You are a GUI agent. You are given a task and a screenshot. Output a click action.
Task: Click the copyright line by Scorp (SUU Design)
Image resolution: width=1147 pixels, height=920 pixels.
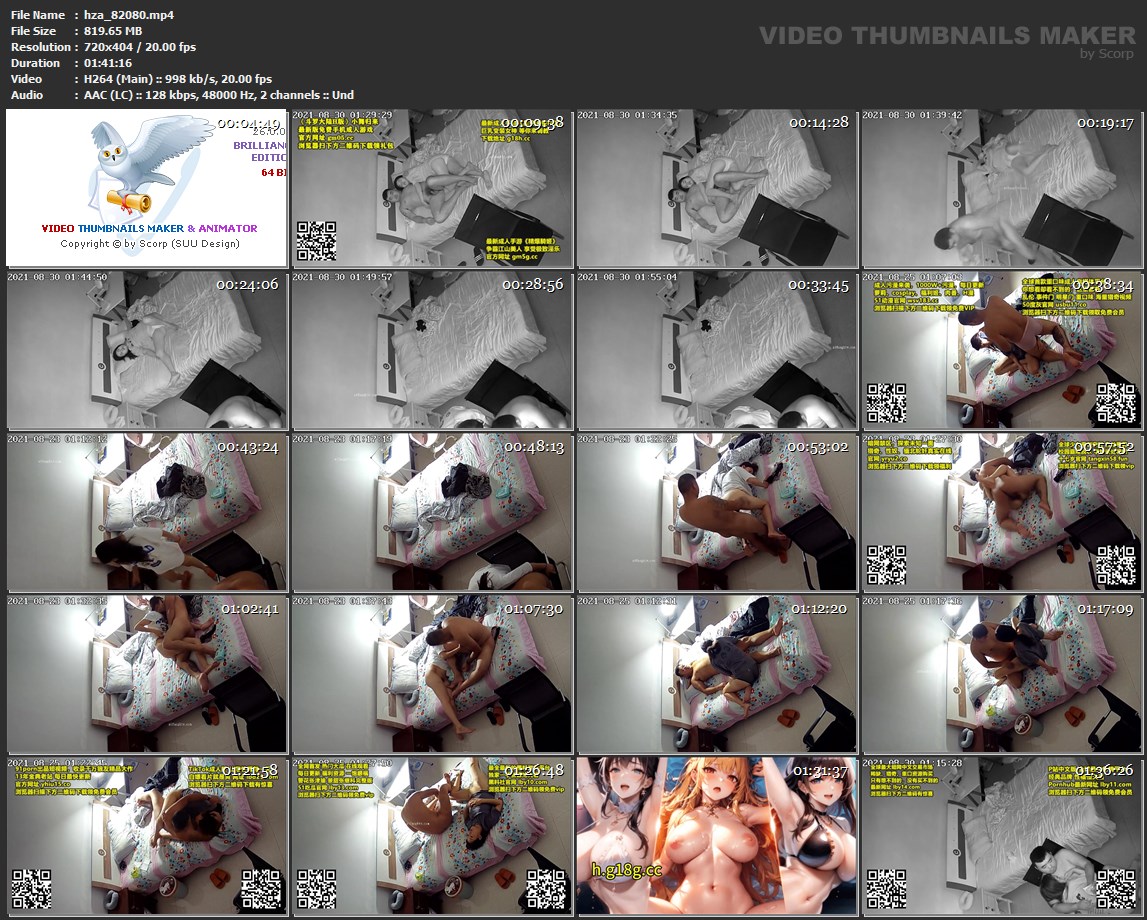click(x=150, y=244)
